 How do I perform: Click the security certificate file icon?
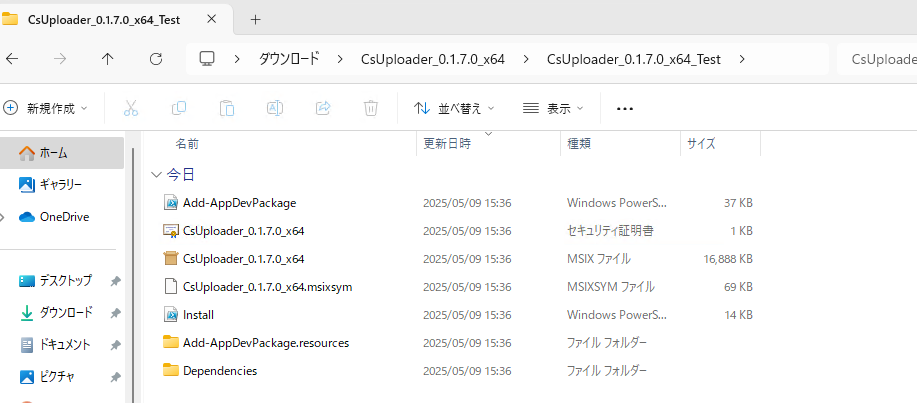click(x=170, y=231)
